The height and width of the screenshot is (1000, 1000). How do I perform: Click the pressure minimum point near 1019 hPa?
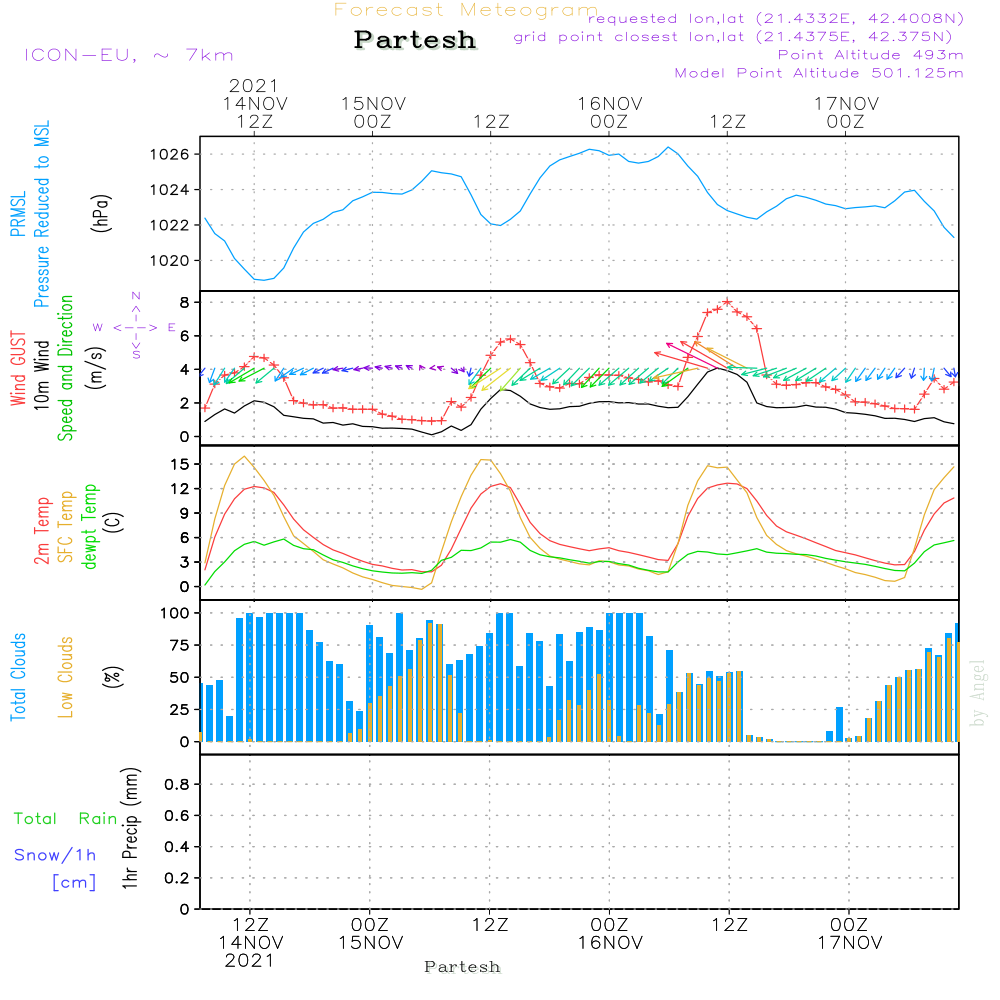tap(263, 280)
